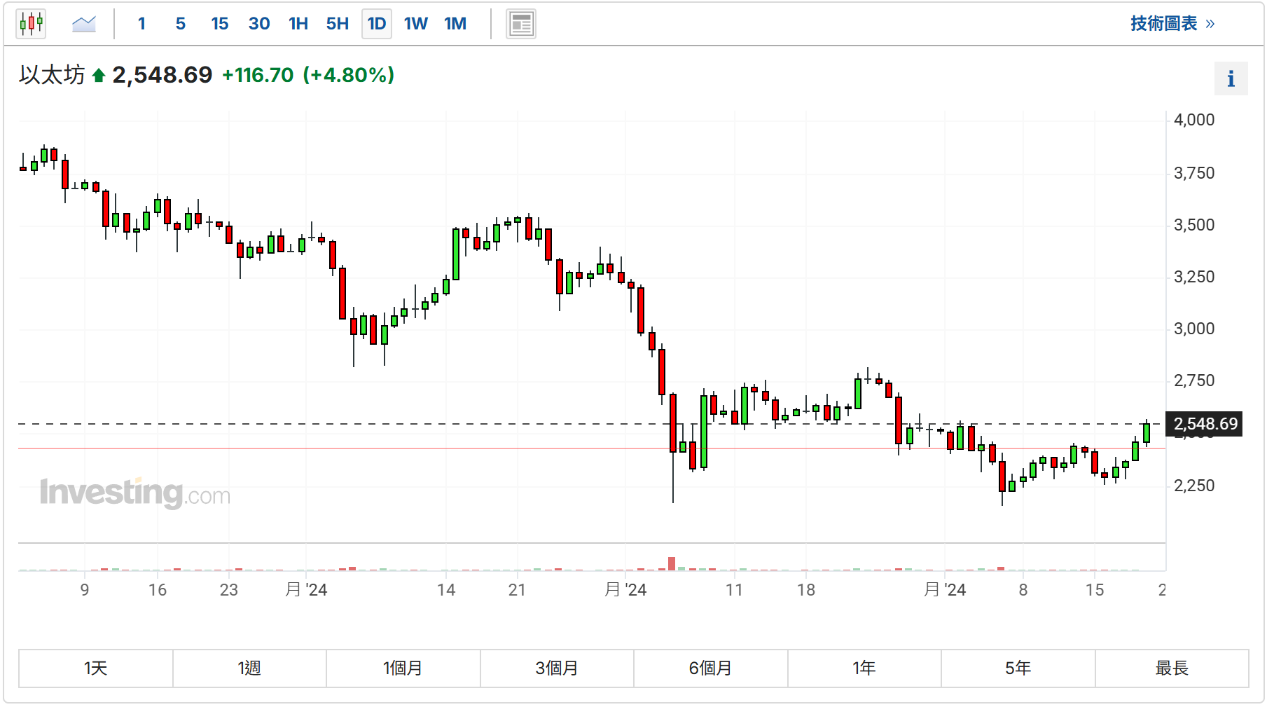The width and height of the screenshot is (1267, 707).
Task: Select the 1D interval button
Action: click(x=376, y=23)
